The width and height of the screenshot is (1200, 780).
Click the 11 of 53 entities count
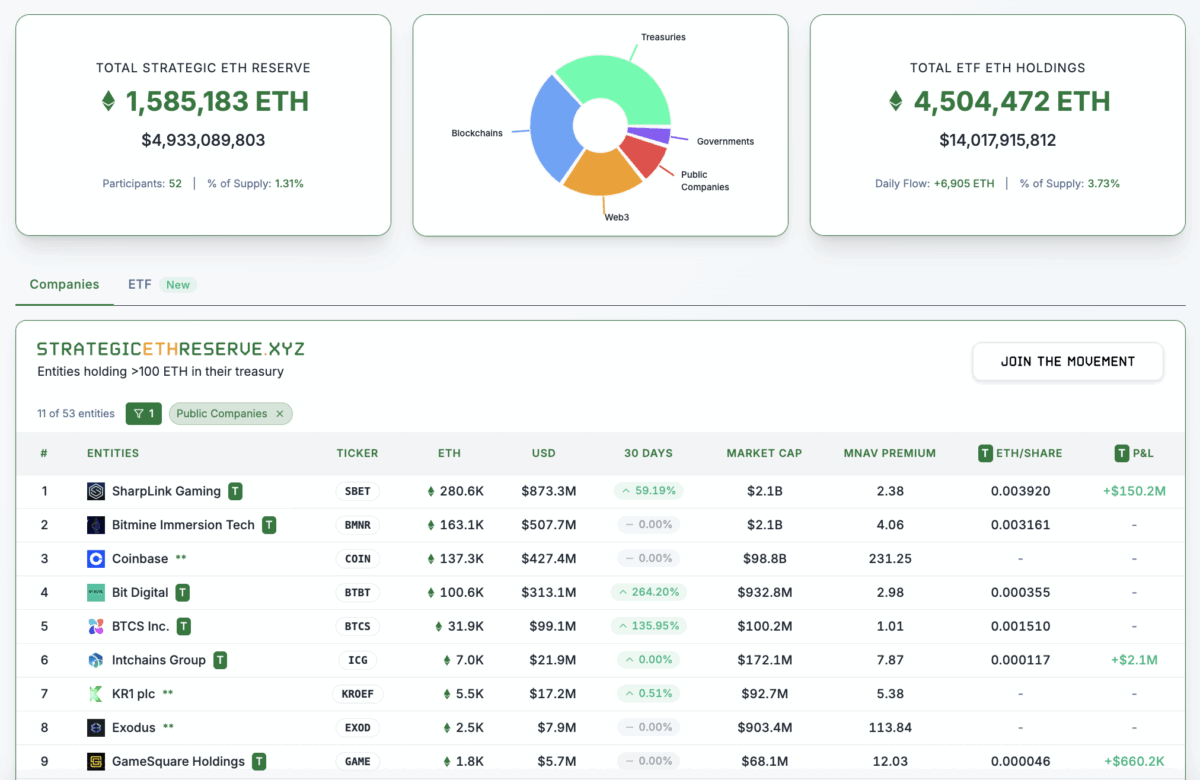76,413
